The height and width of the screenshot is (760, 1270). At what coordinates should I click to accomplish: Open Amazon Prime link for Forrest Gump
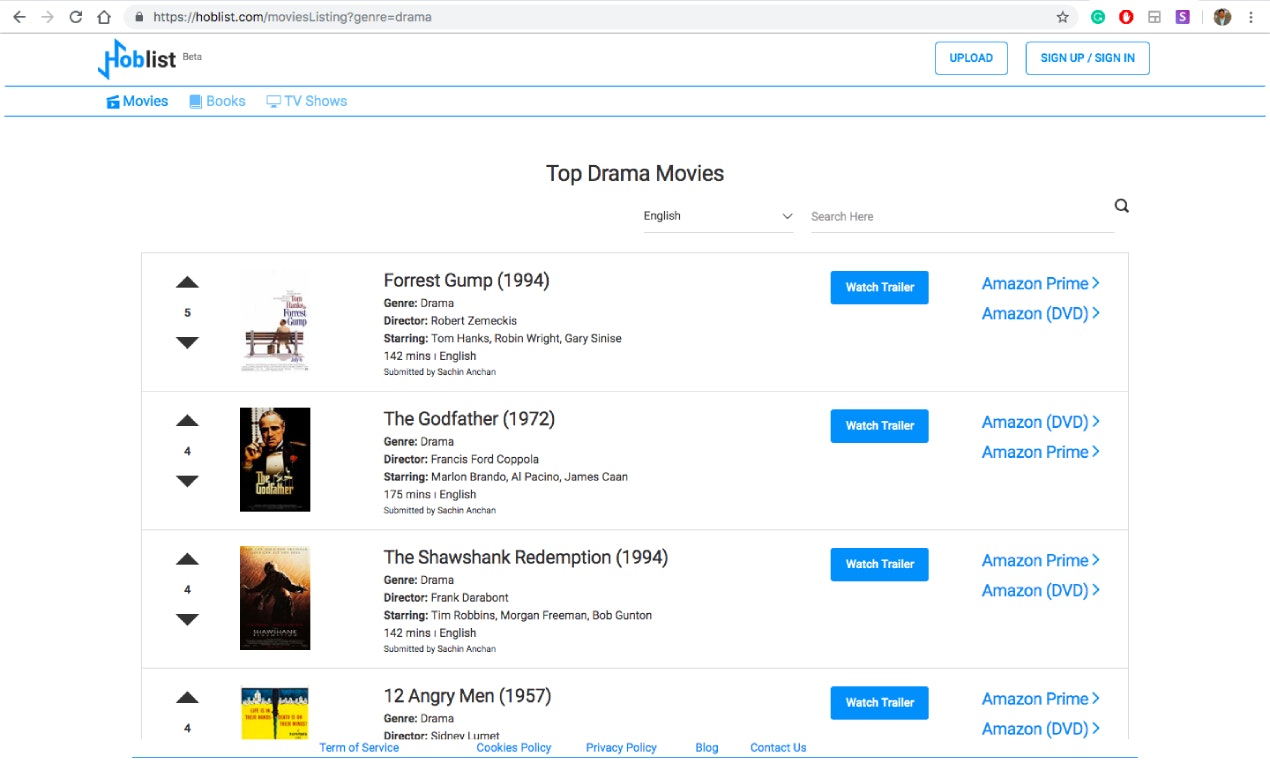click(1041, 284)
